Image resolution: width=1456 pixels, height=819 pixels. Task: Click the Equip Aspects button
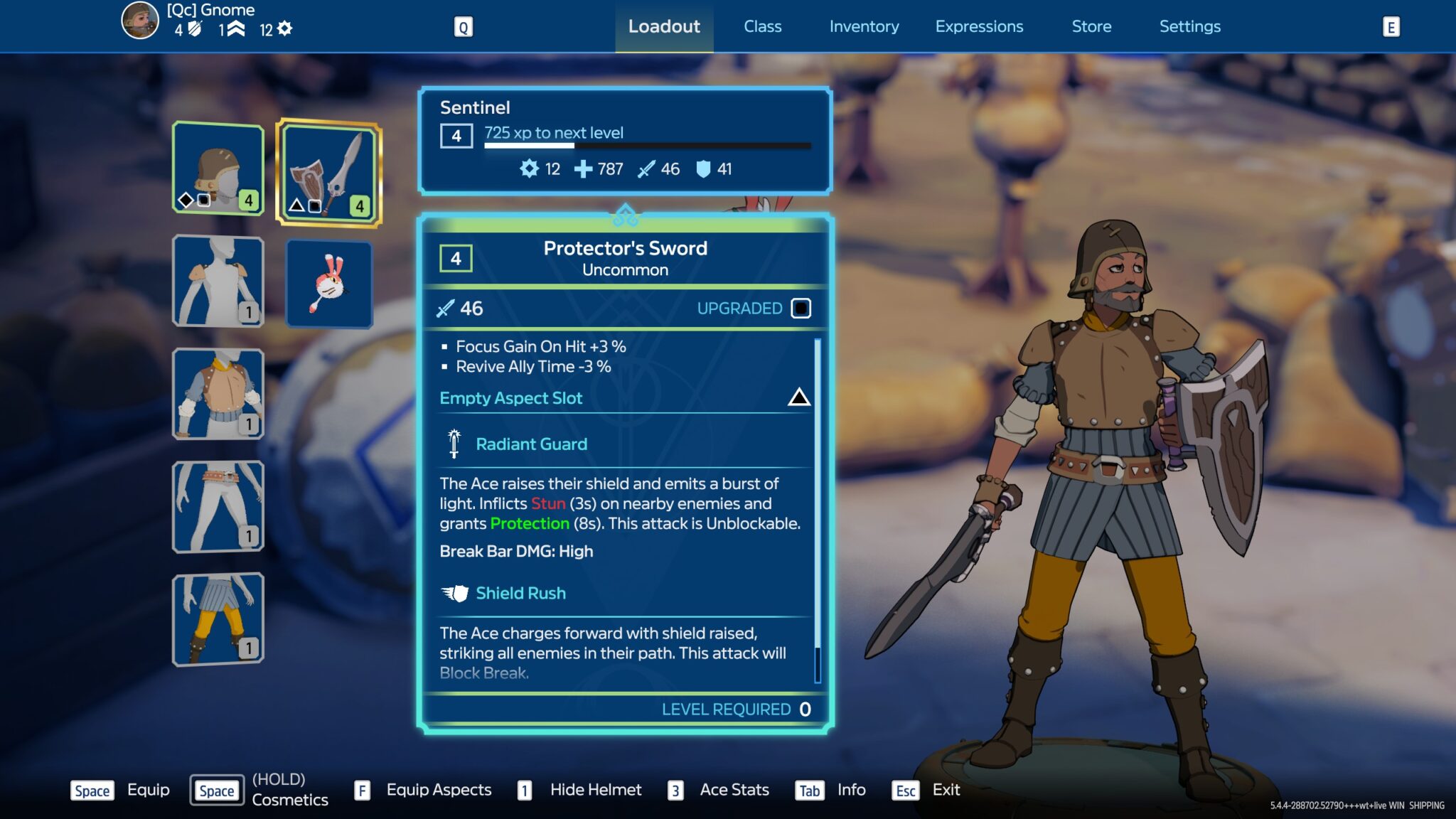tap(439, 790)
